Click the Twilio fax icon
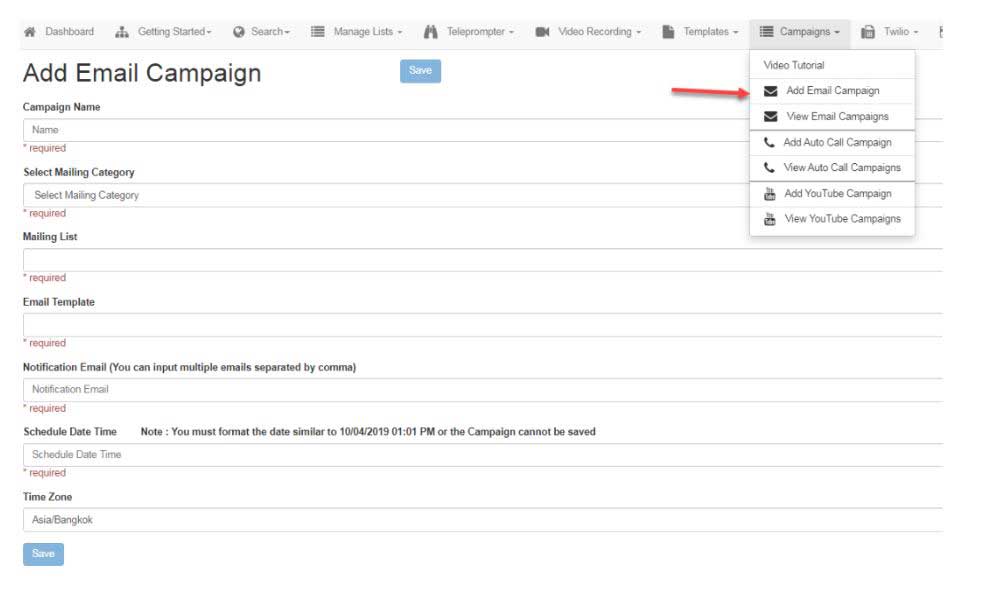 click(868, 32)
